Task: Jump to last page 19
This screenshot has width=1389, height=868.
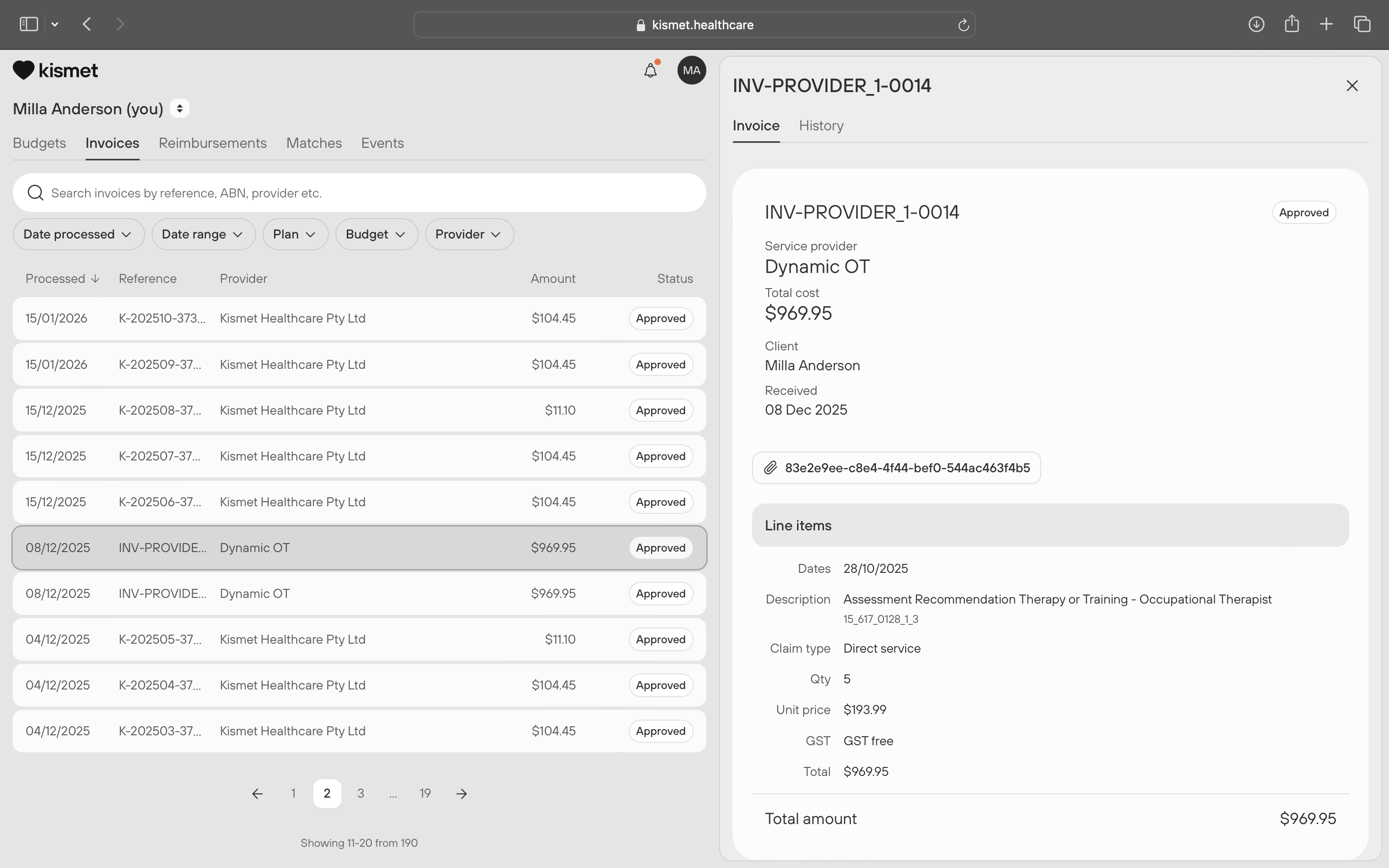Action: click(x=425, y=793)
